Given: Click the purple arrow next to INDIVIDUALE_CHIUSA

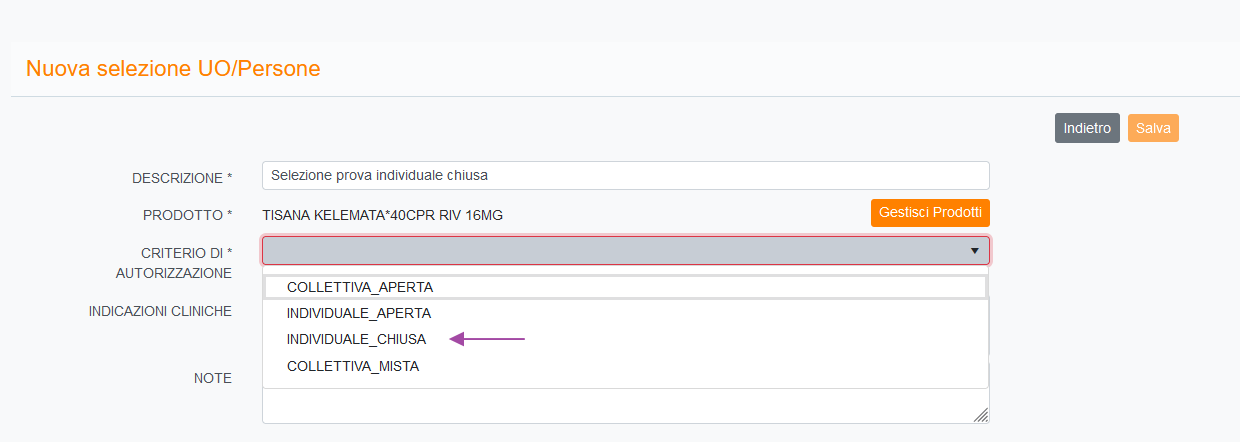Looking at the screenshot, I should pos(487,340).
